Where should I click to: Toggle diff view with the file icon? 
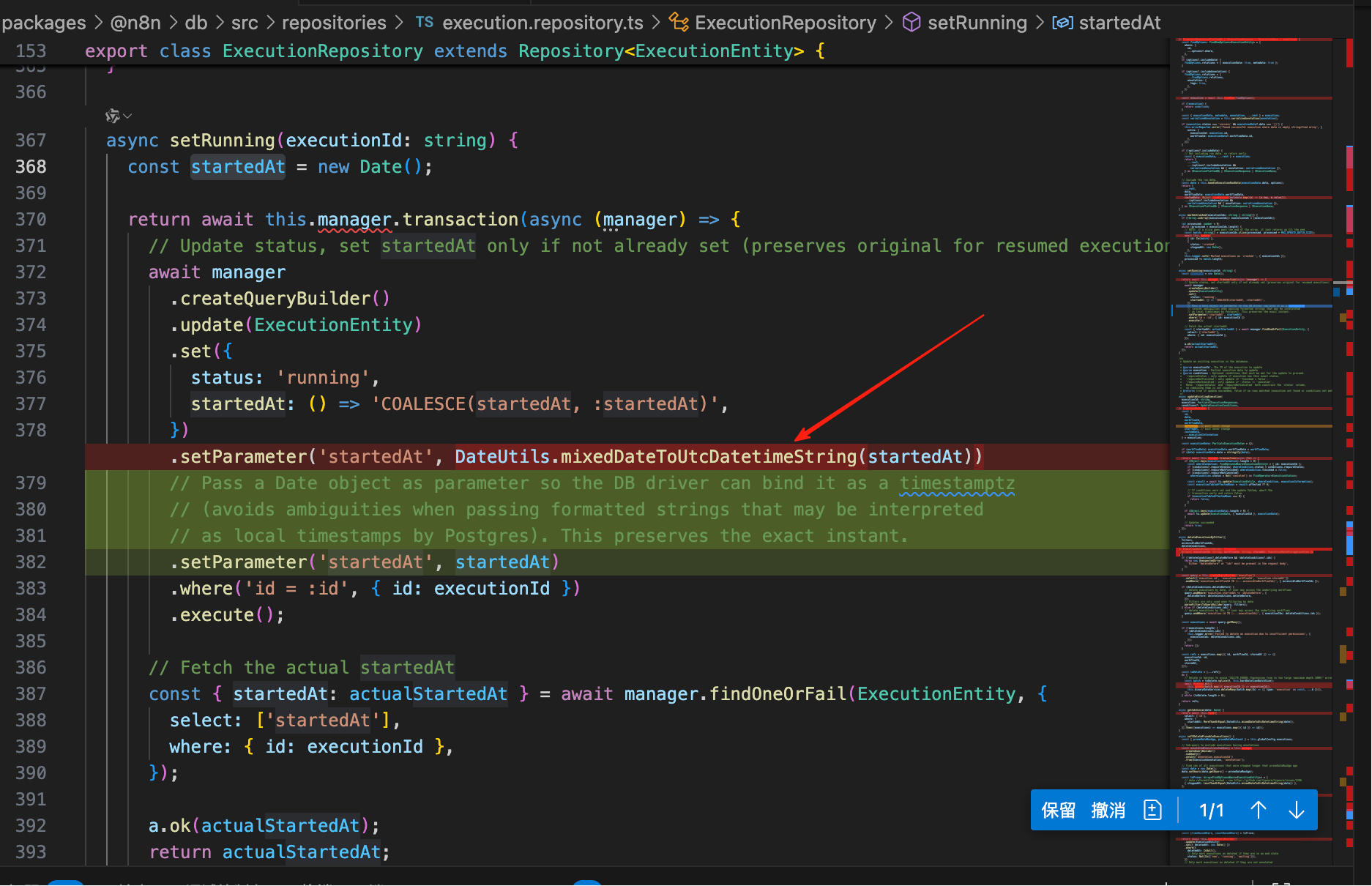coord(1152,810)
